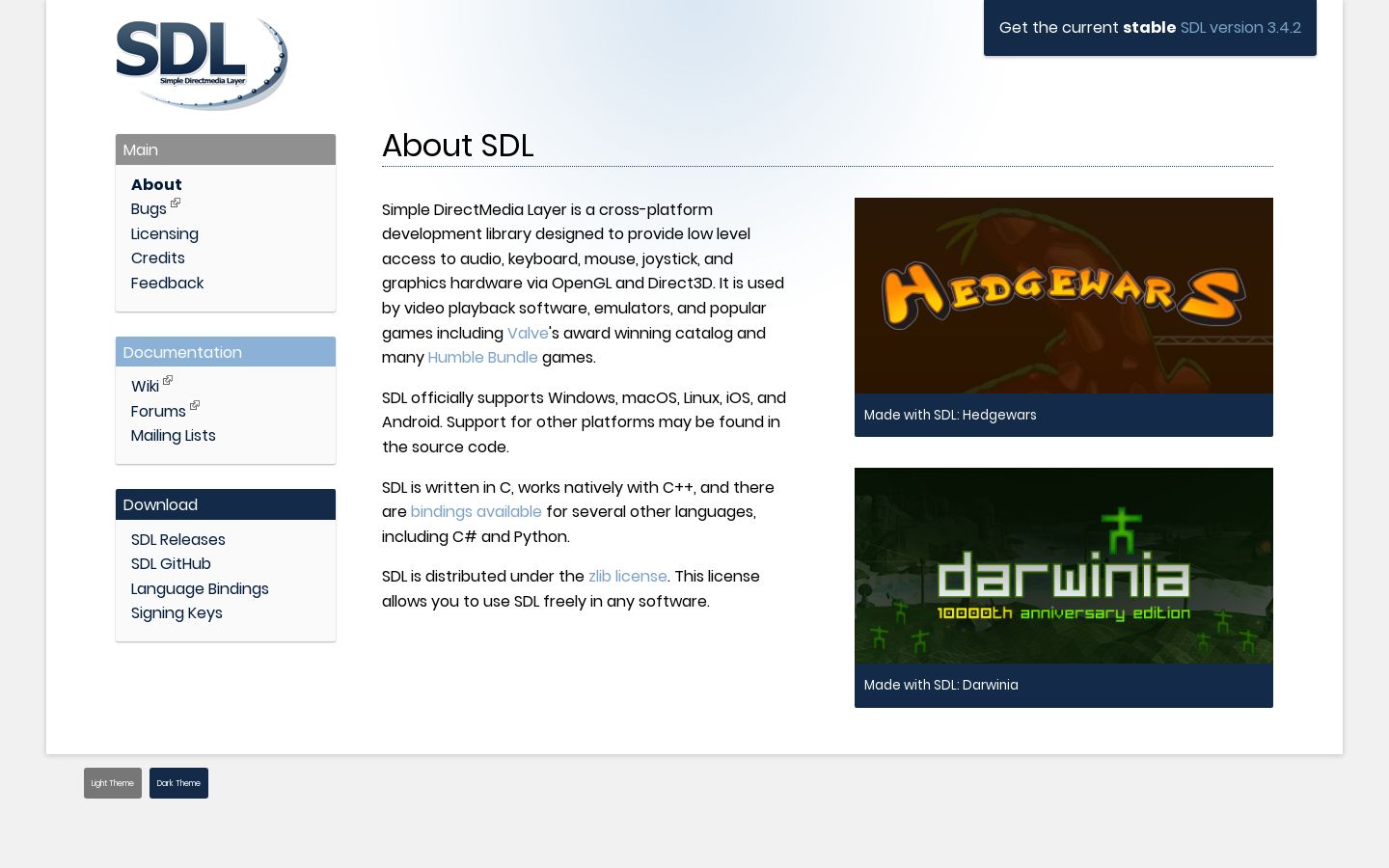Visit the Forums link
The image size is (1389, 868).
[158, 411]
